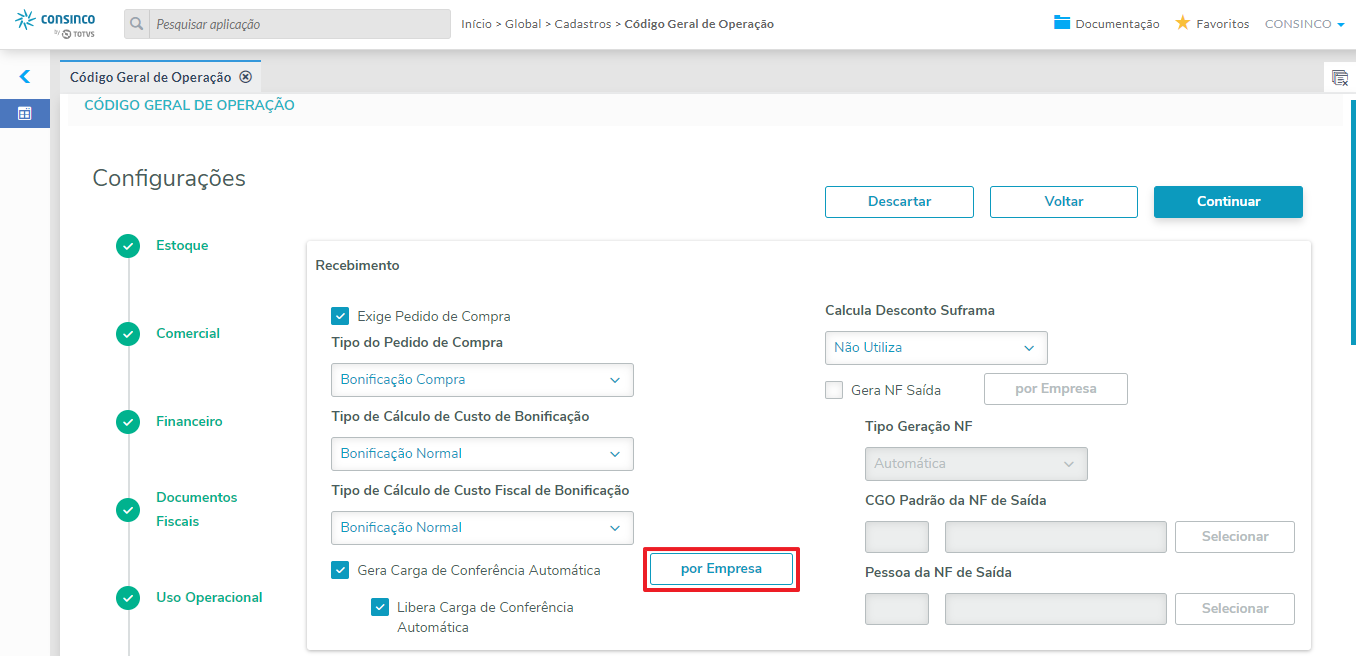Click the calendar grid icon in sidebar

tap(25, 114)
